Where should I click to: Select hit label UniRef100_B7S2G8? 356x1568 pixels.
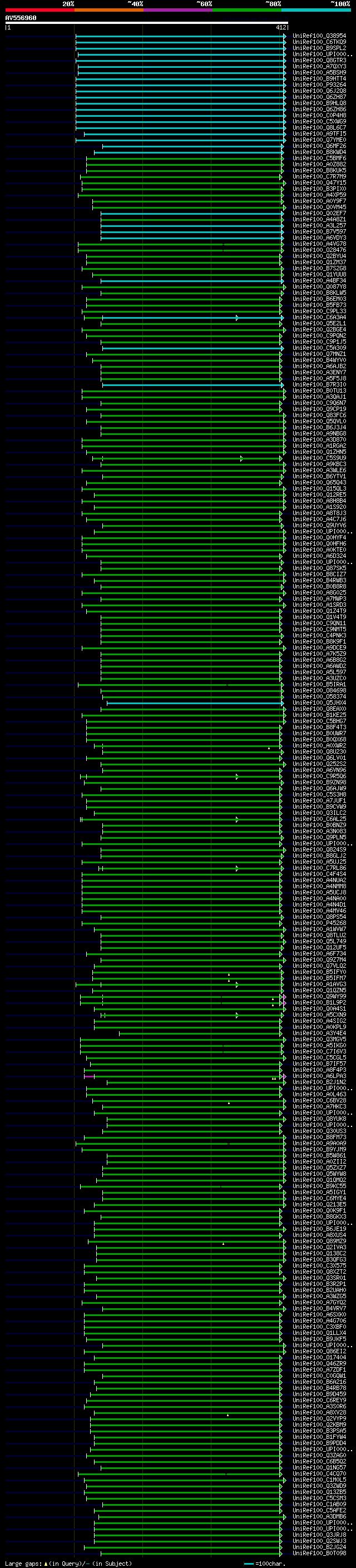(x=319, y=269)
